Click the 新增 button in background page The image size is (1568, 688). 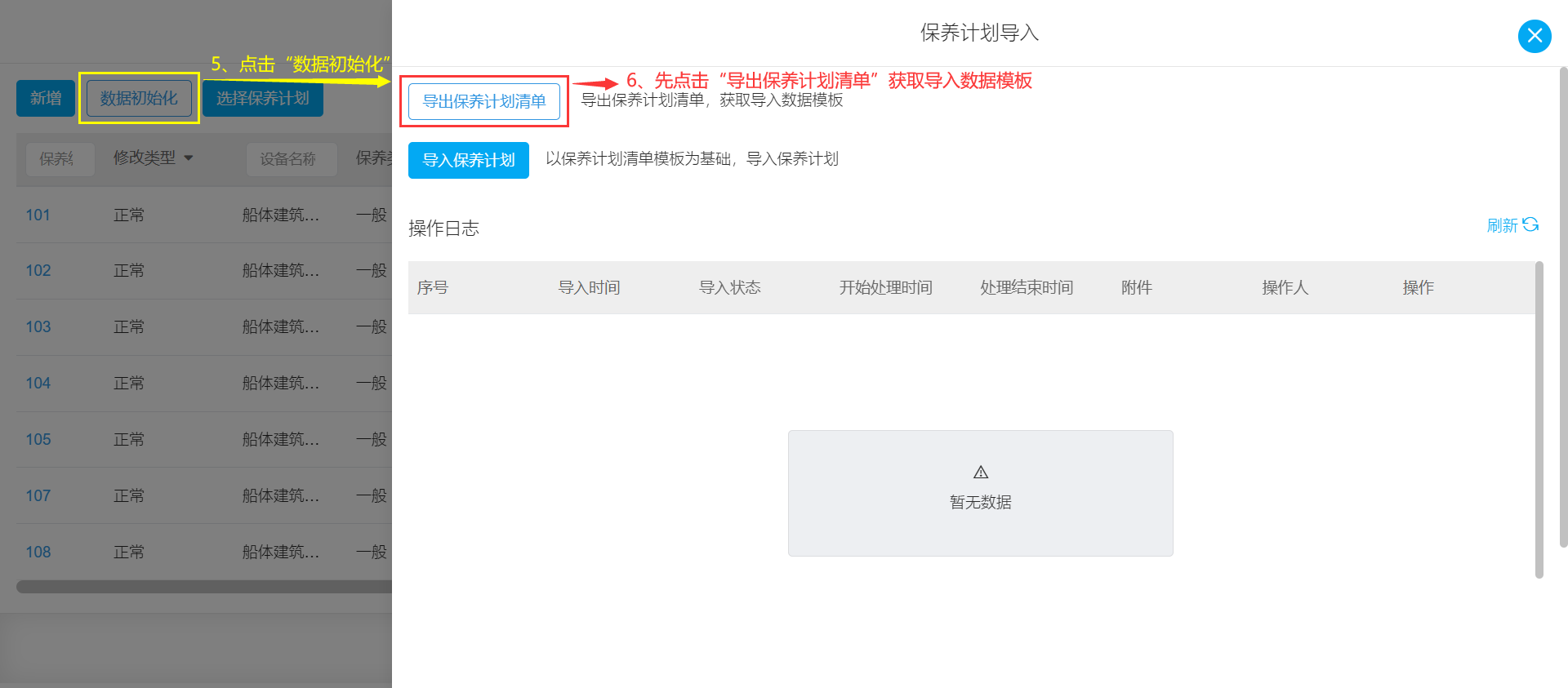[x=46, y=98]
